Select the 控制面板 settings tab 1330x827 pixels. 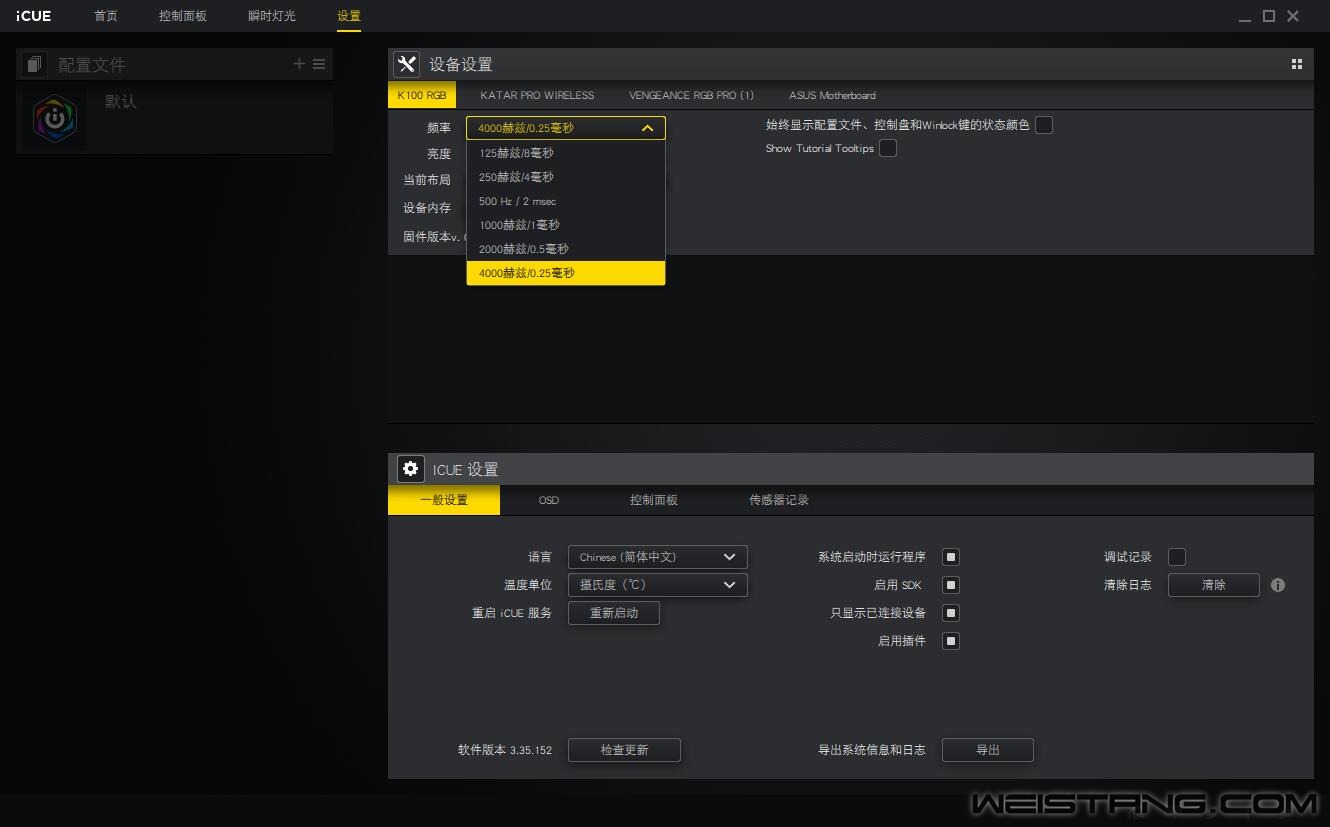coord(654,500)
